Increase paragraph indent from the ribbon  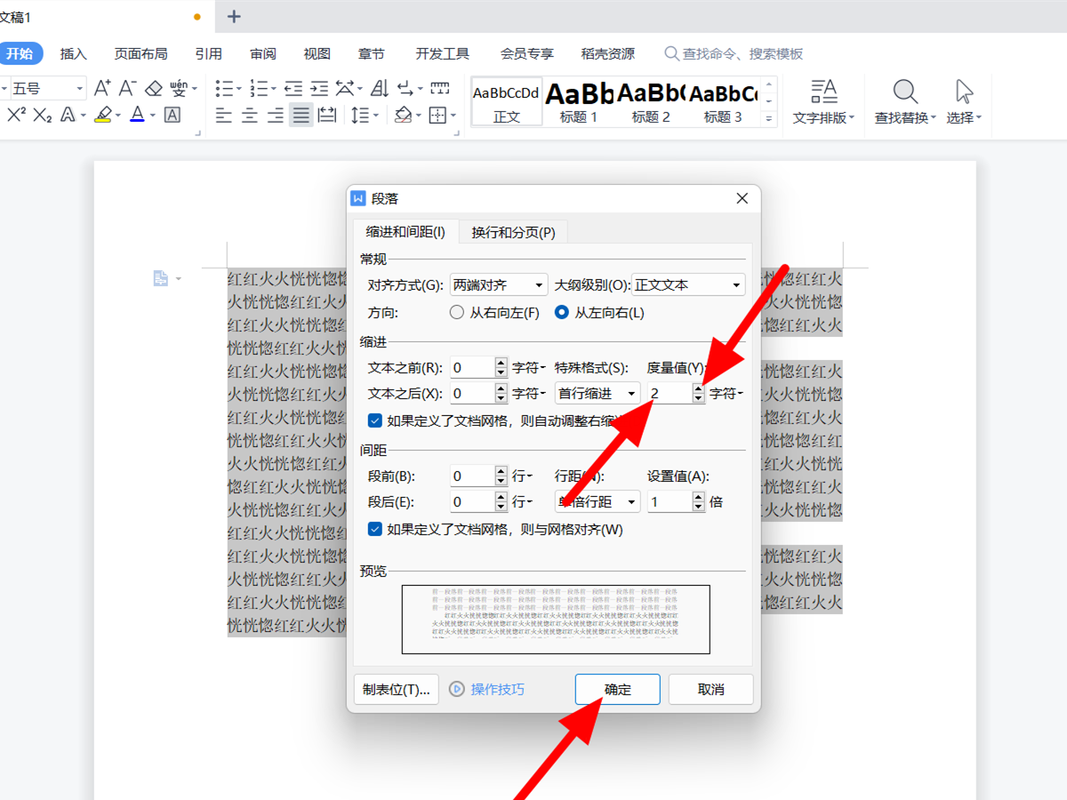pyautogui.click(x=319, y=88)
